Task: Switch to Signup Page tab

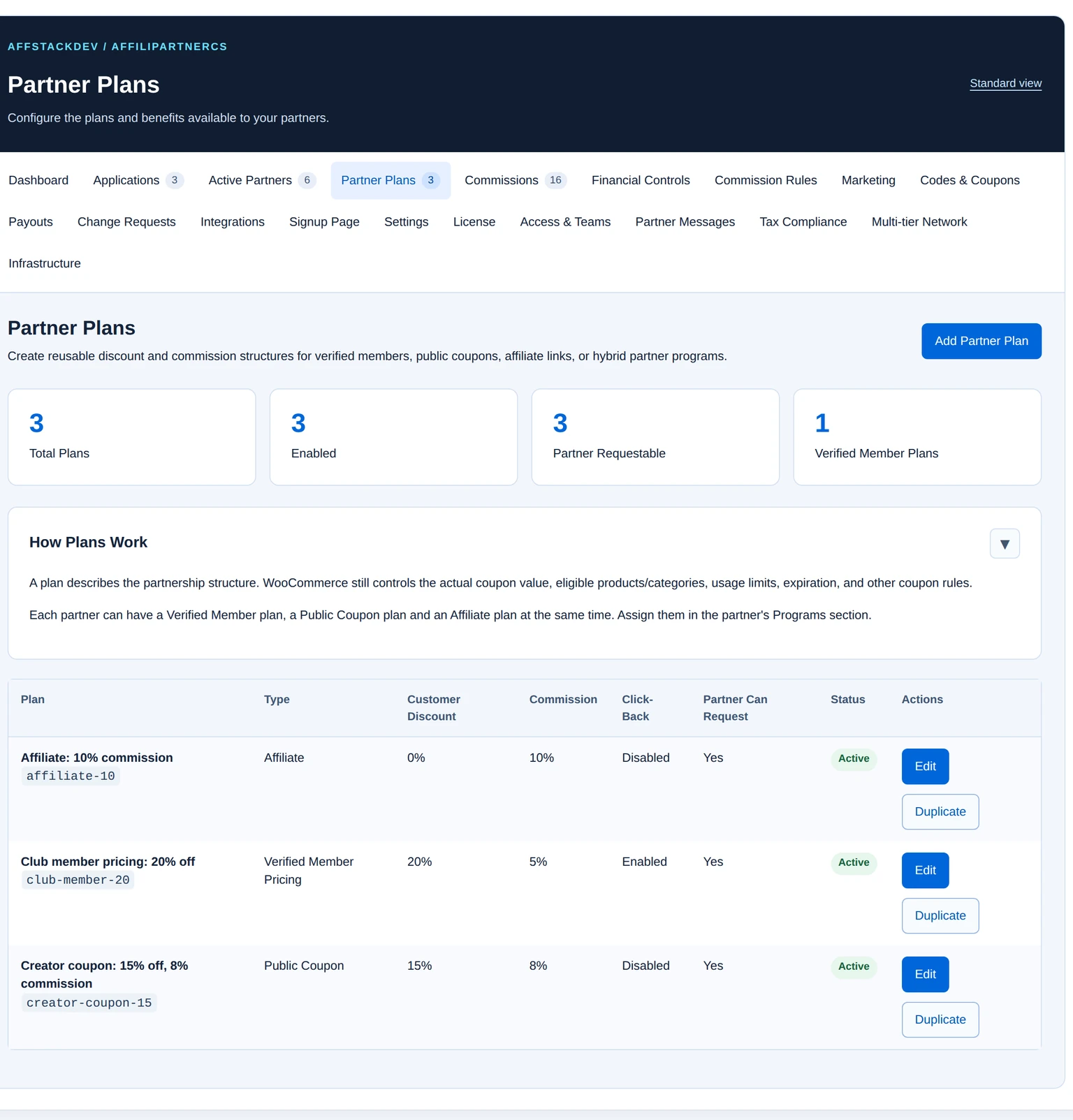Action: [x=324, y=222]
